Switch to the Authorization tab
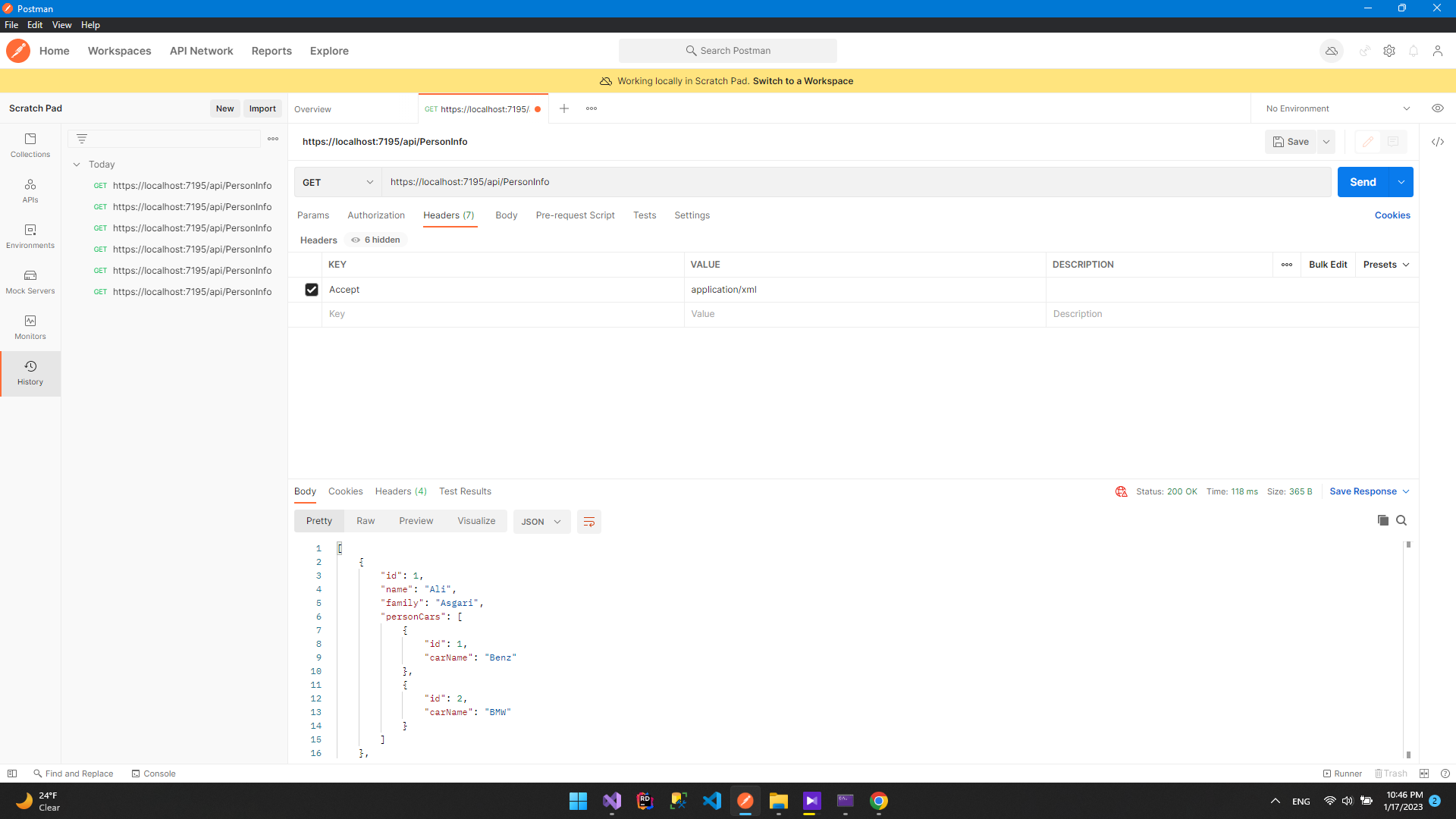The image size is (1456, 819). [376, 215]
